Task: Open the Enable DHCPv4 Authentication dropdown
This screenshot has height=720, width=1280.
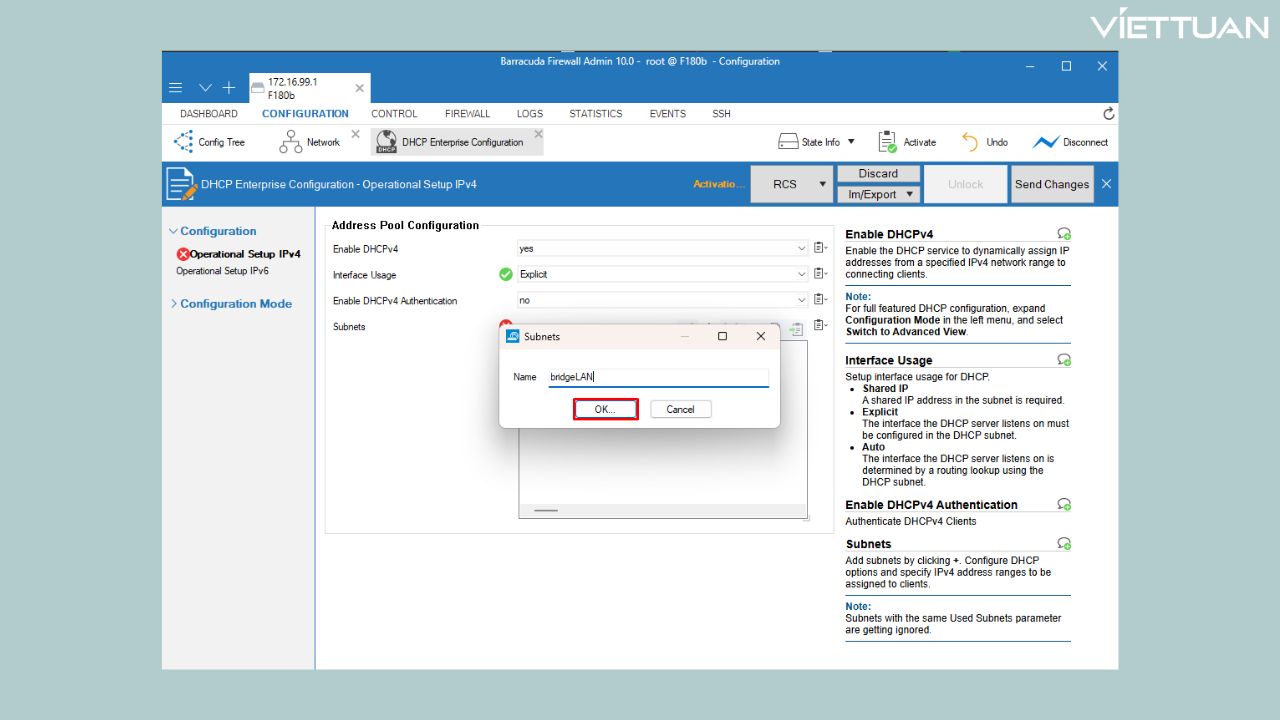Action: pos(801,300)
